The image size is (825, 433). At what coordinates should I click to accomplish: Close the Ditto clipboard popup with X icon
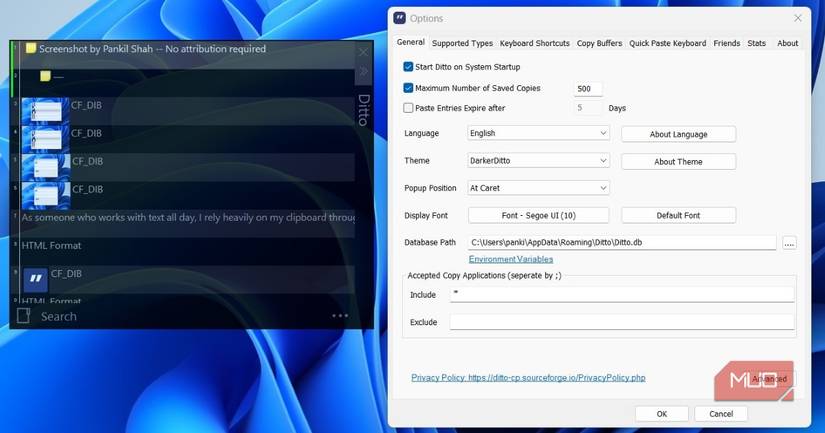coord(363,50)
